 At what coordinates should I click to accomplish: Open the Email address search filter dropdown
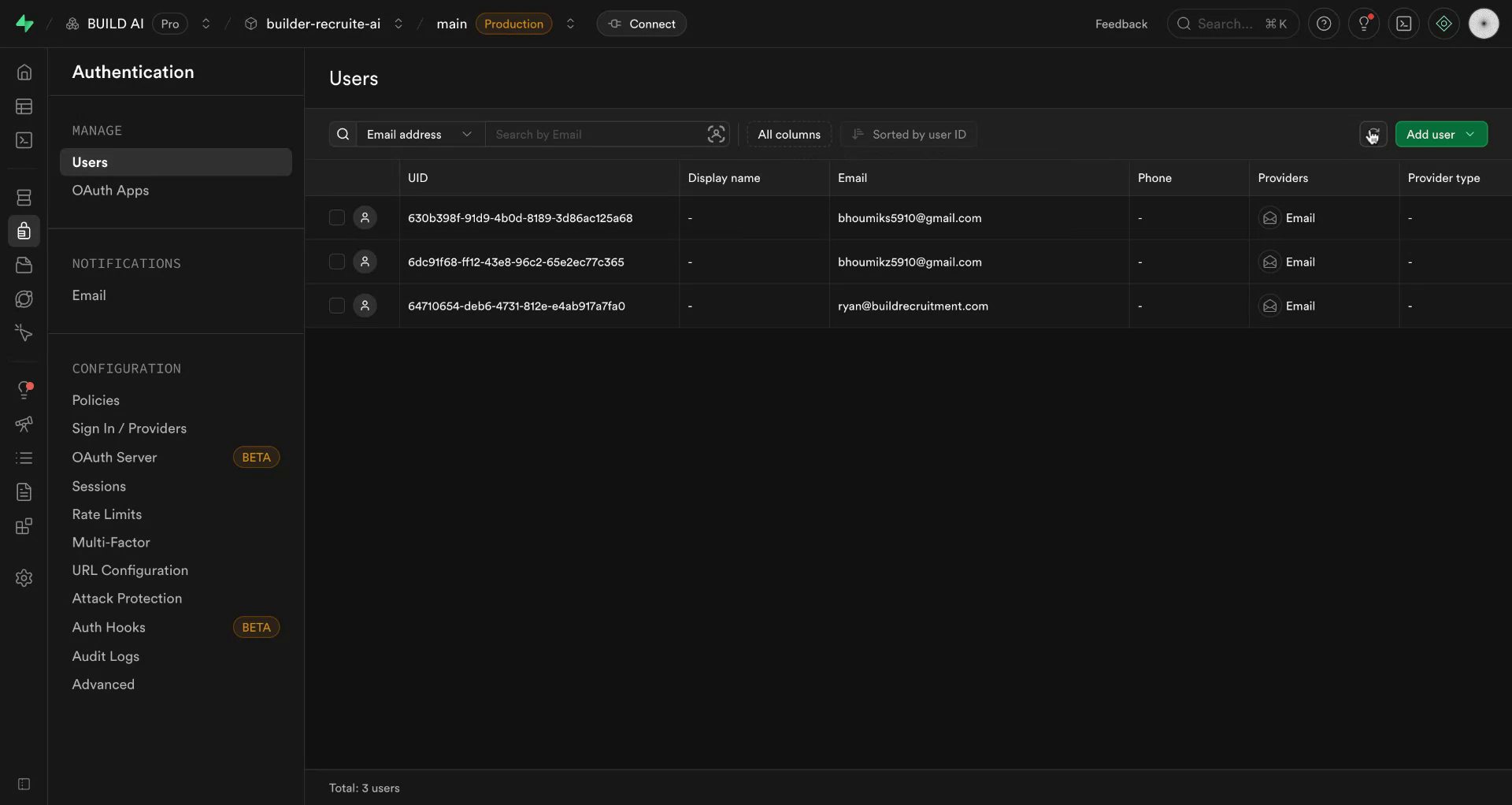pos(419,134)
